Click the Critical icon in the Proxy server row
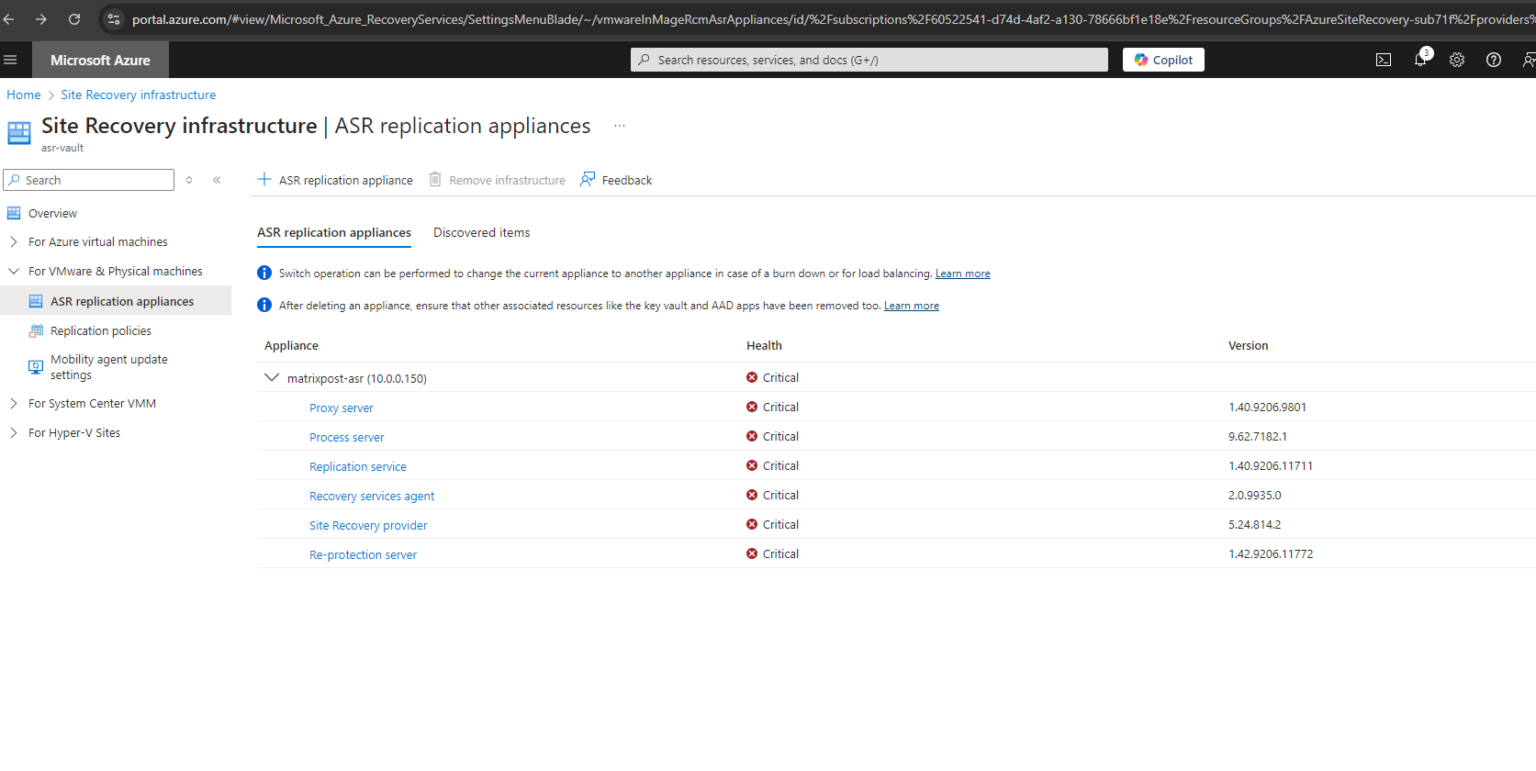Viewport: 1536px width, 771px height. 752,407
